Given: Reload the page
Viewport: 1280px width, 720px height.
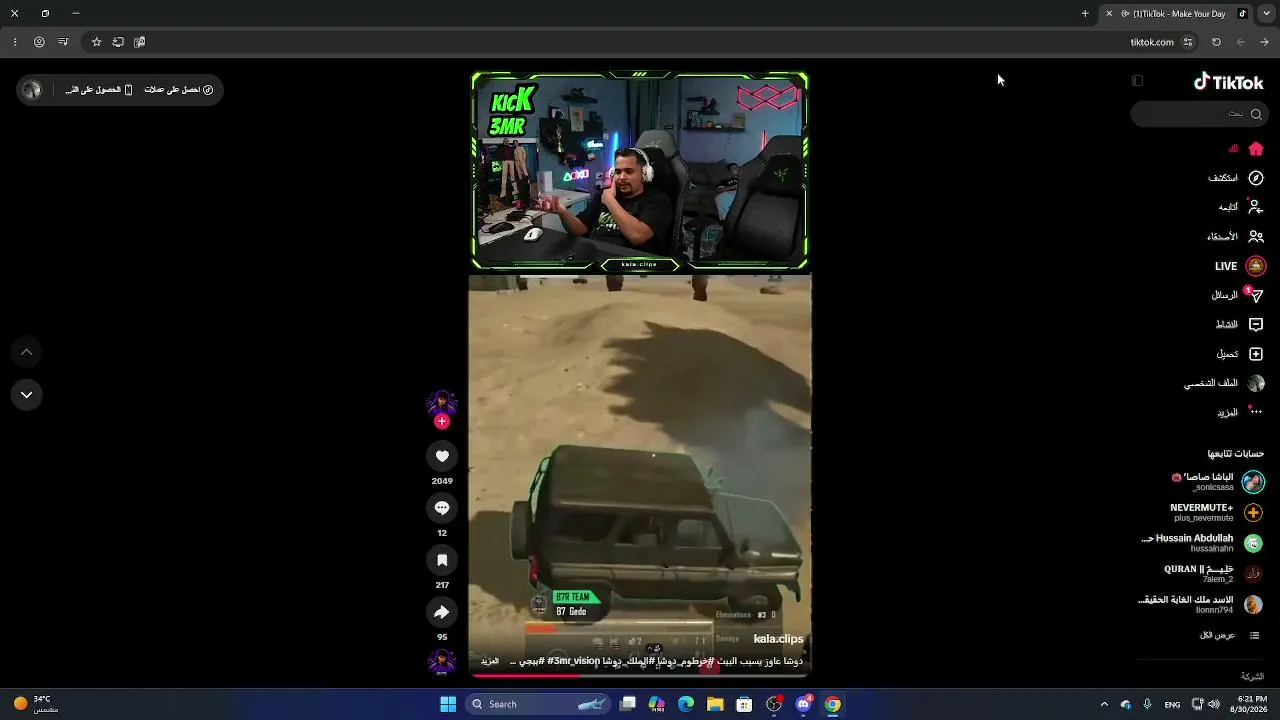Looking at the screenshot, I should 1216,42.
